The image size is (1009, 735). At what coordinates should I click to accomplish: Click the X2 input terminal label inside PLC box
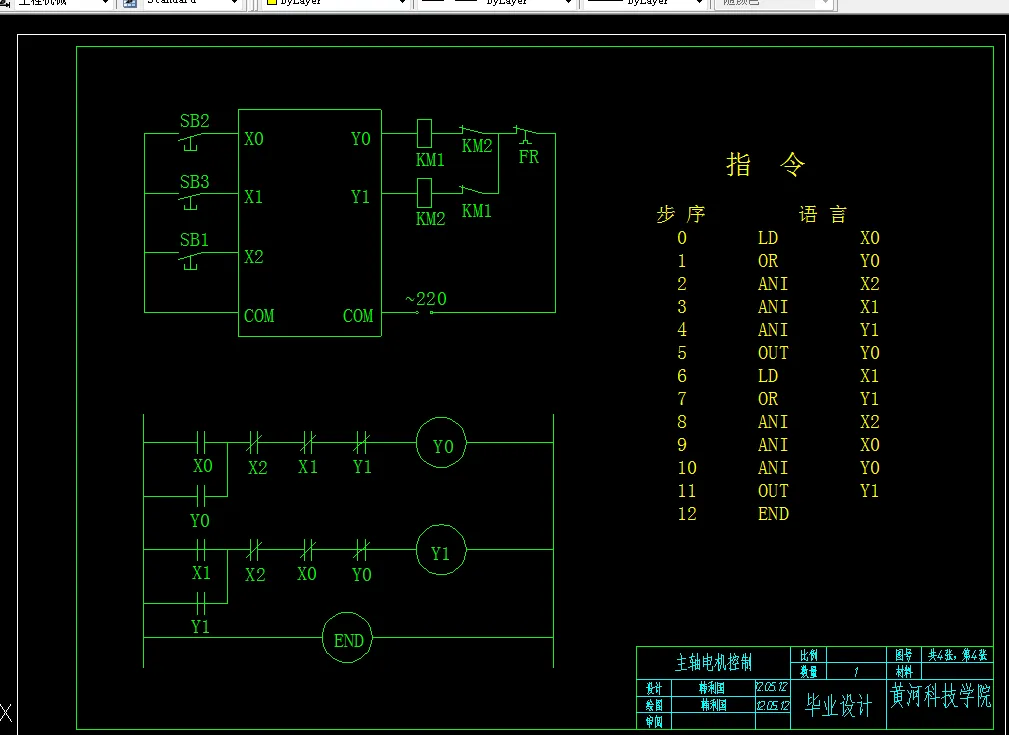(254, 257)
